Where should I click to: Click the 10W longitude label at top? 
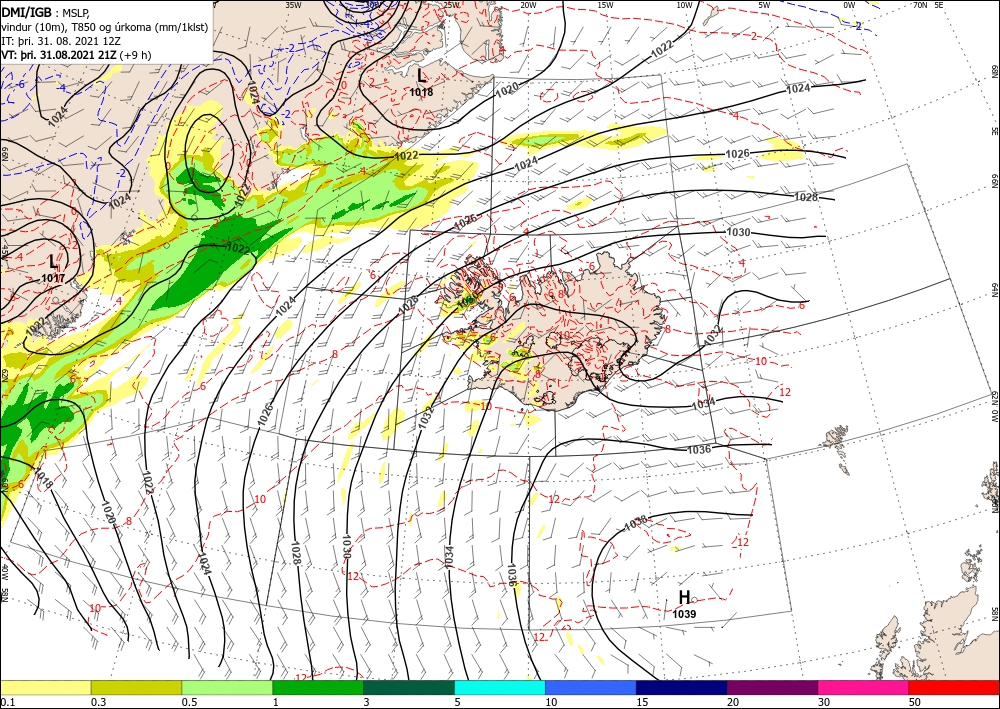tap(684, 4)
